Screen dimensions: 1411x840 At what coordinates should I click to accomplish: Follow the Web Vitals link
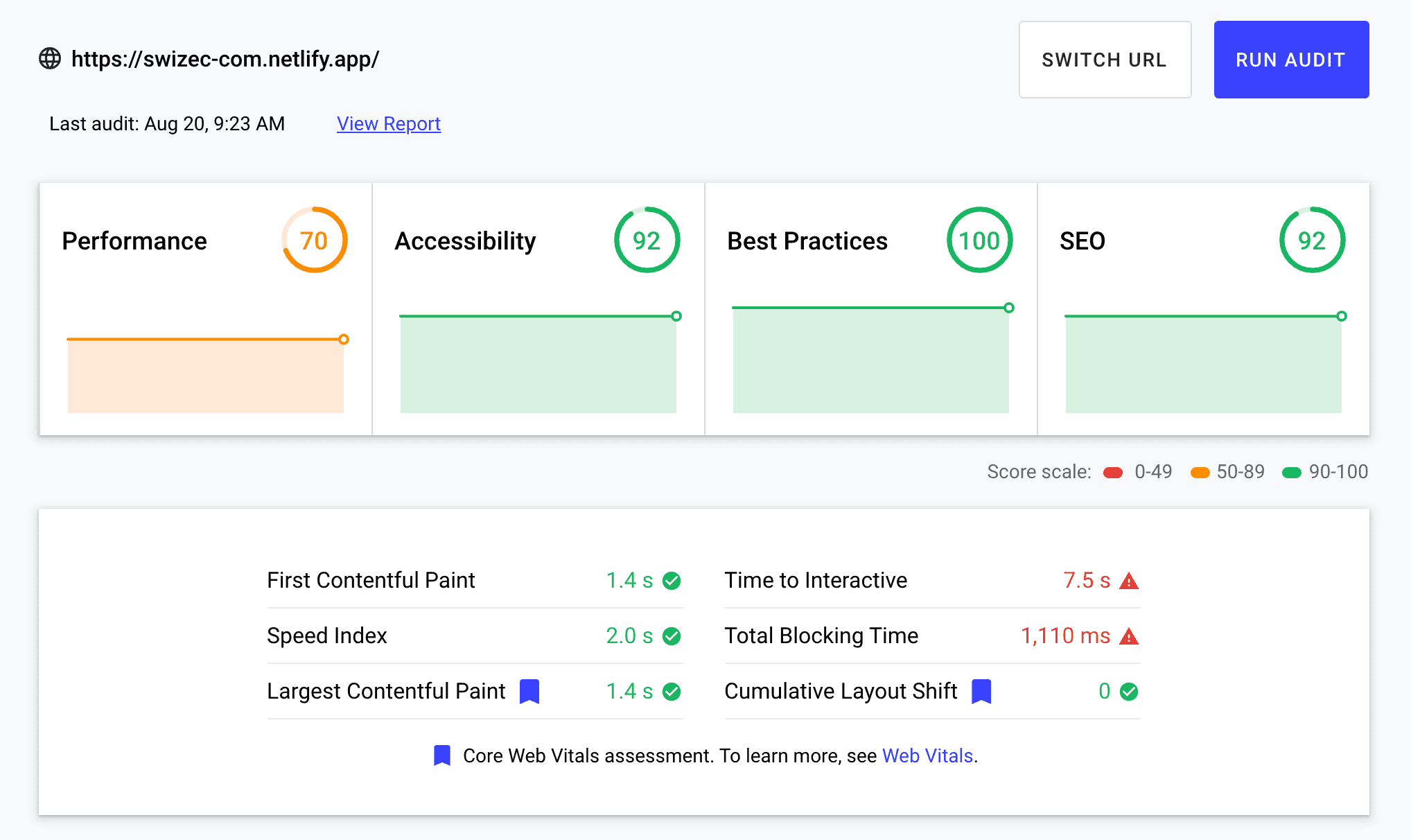point(927,755)
